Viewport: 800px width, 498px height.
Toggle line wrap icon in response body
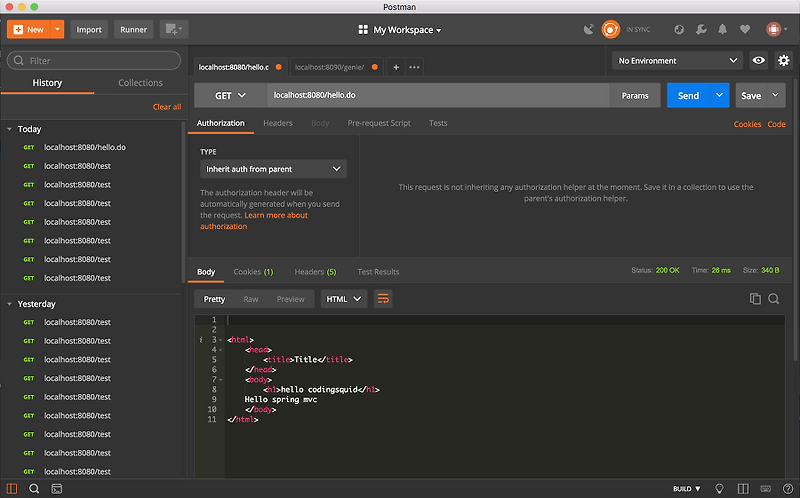click(383, 299)
